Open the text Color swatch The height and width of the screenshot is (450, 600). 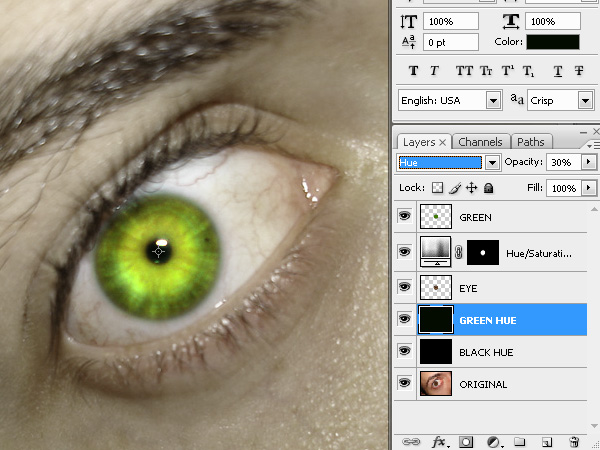553,42
